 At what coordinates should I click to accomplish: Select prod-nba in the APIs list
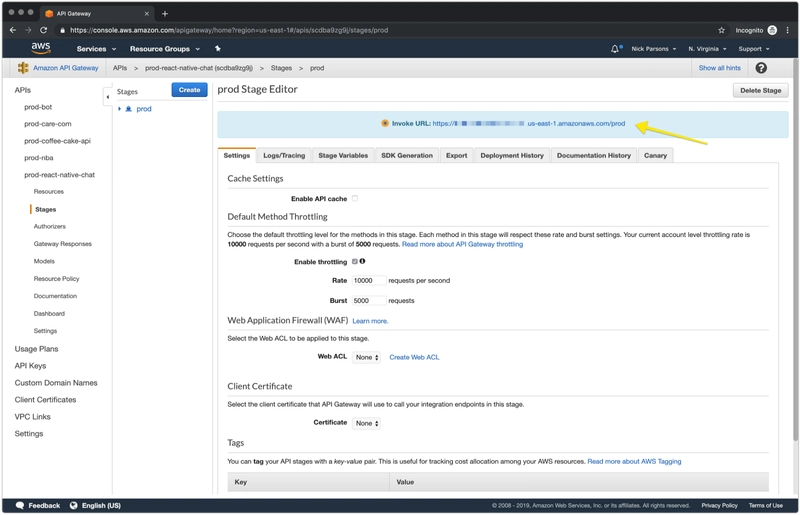pos(39,158)
